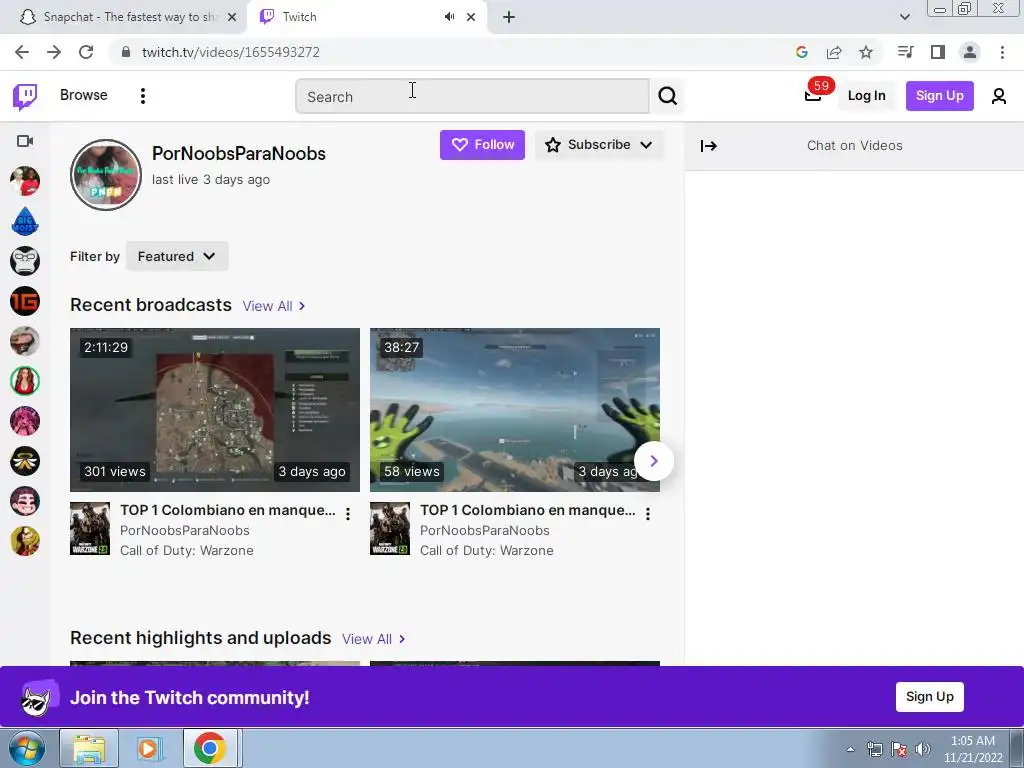Image resolution: width=1024 pixels, height=768 pixels.
Task: Open the gorilla avatar channel in sidebar
Action: [x=25, y=261]
